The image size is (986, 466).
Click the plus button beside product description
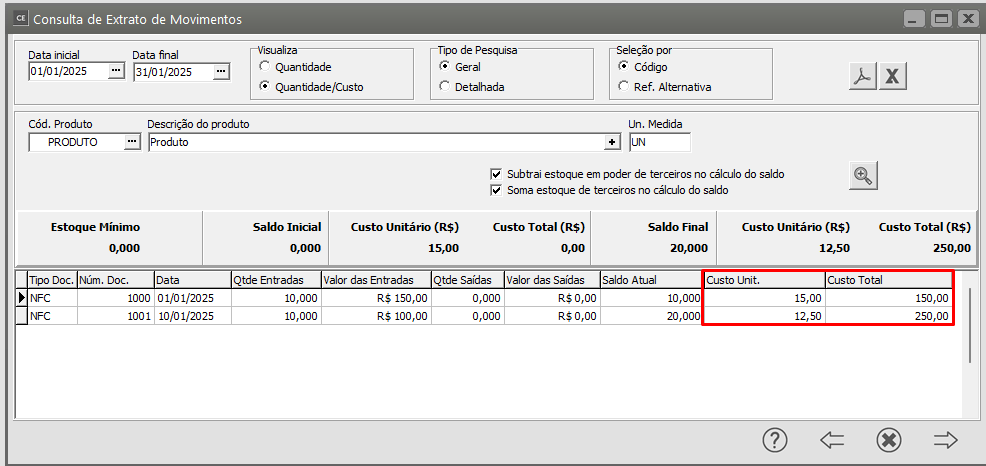point(612,142)
